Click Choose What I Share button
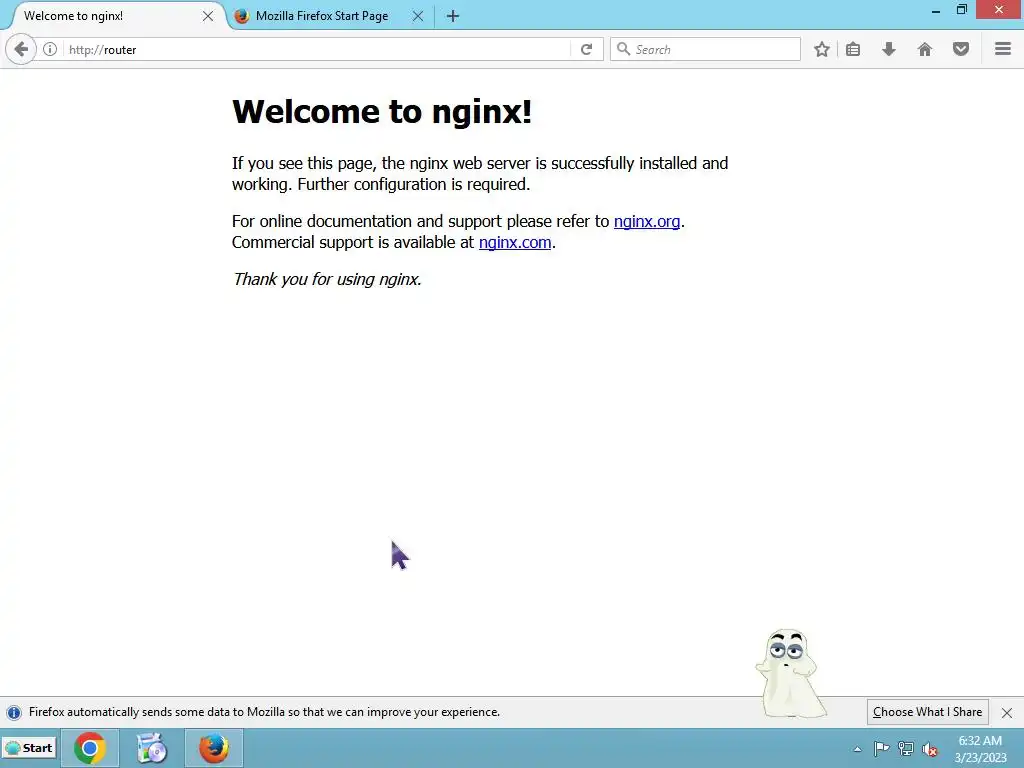1024x768 pixels. pyautogui.click(x=927, y=712)
